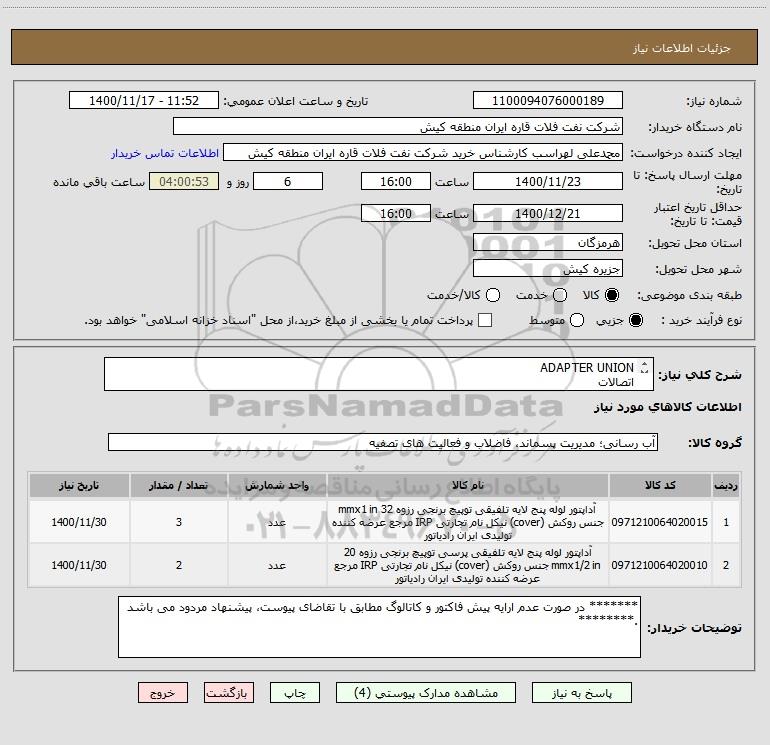Click the spinner arrows in ADAPTER UNION description box
The height and width of the screenshot is (745, 770).
pos(644,367)
